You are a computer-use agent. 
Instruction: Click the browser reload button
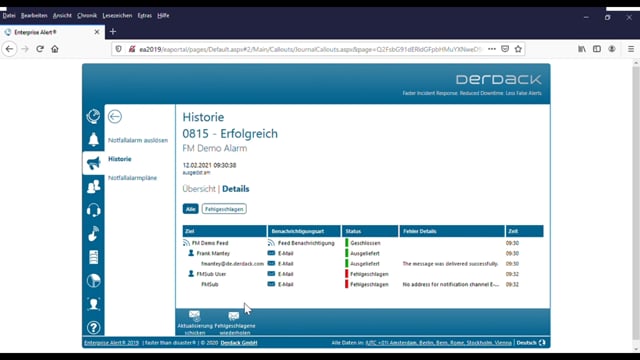[x=40, y=49]
